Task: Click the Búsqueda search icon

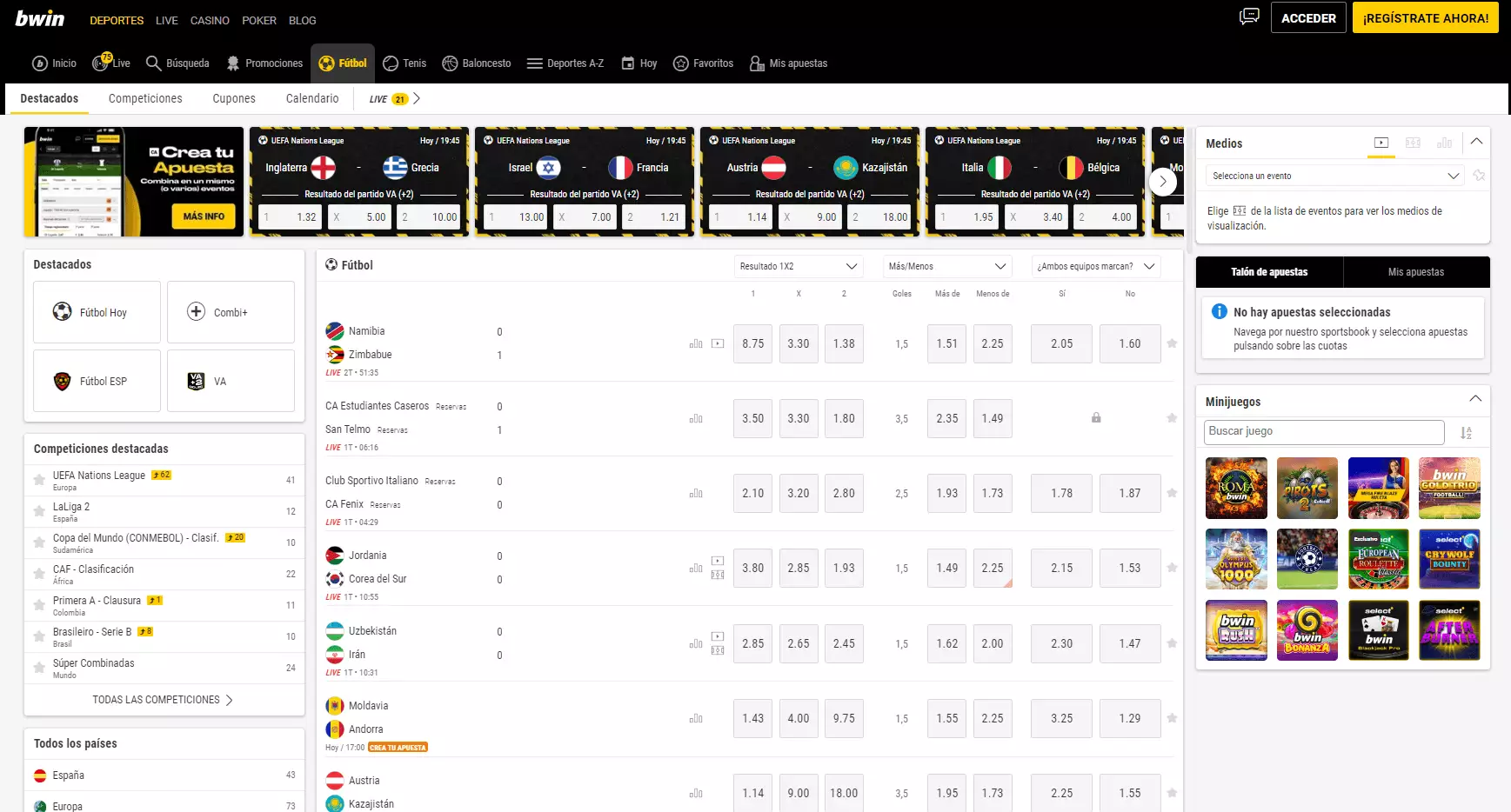Action: coord(154,63)
